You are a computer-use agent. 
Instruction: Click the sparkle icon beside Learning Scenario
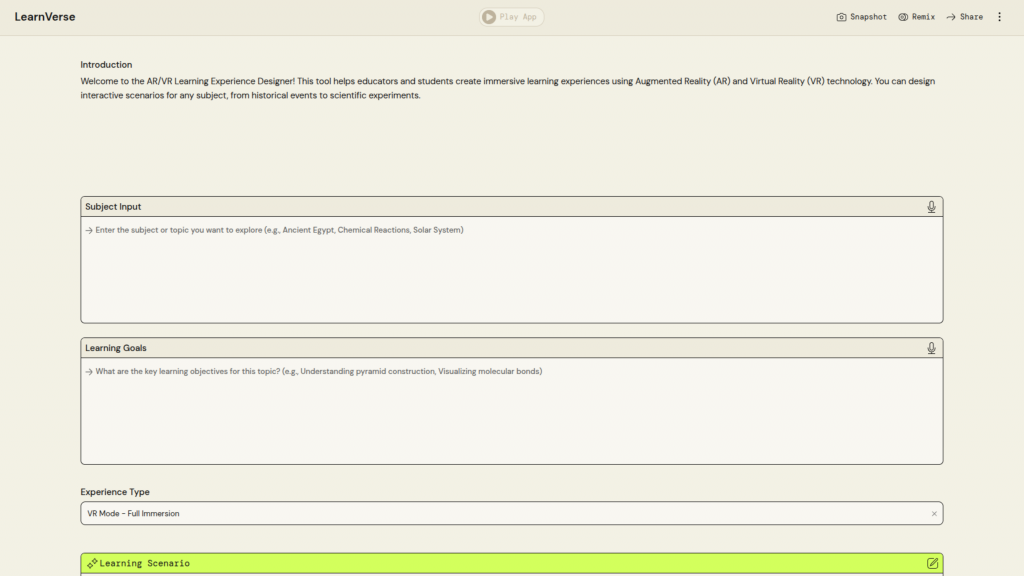click(92, 563)
